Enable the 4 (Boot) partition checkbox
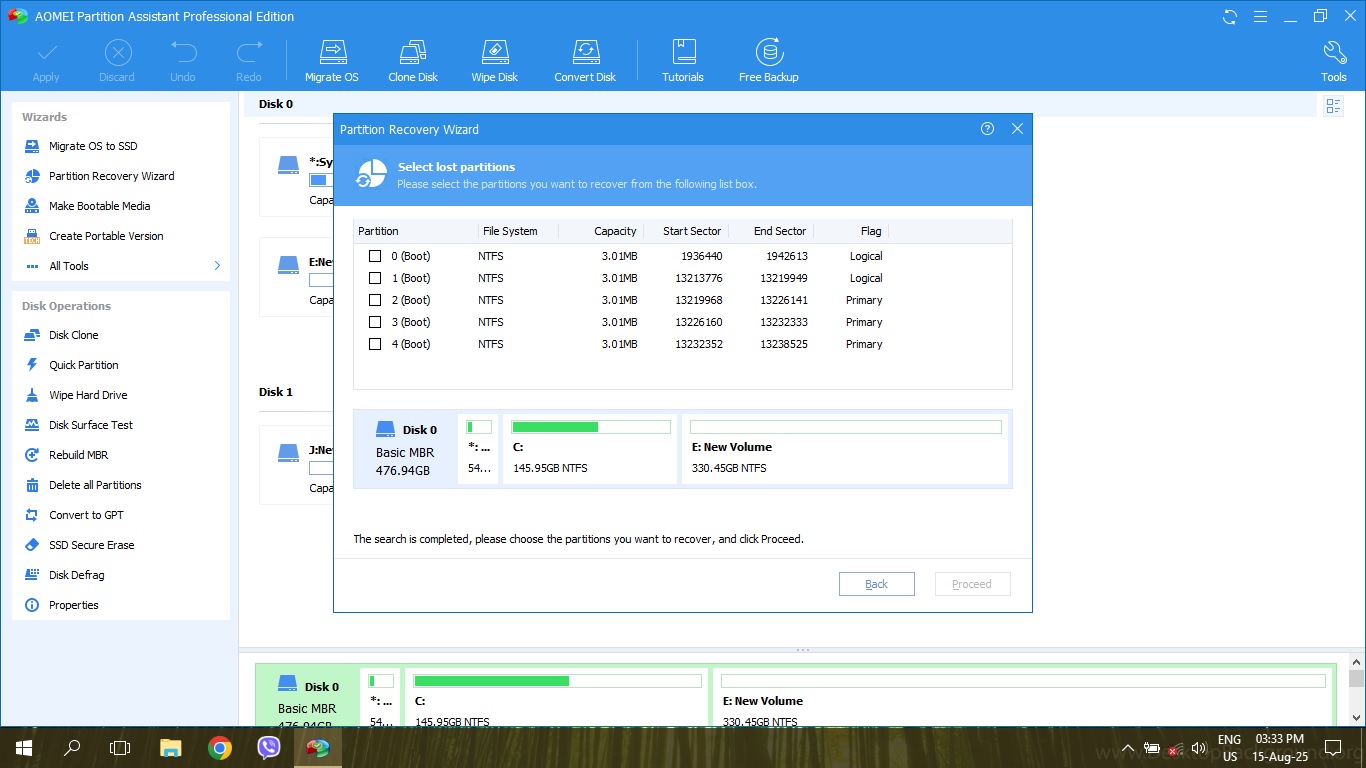The width and height of the screenshot is (1366, 768). tap(375, 344)
